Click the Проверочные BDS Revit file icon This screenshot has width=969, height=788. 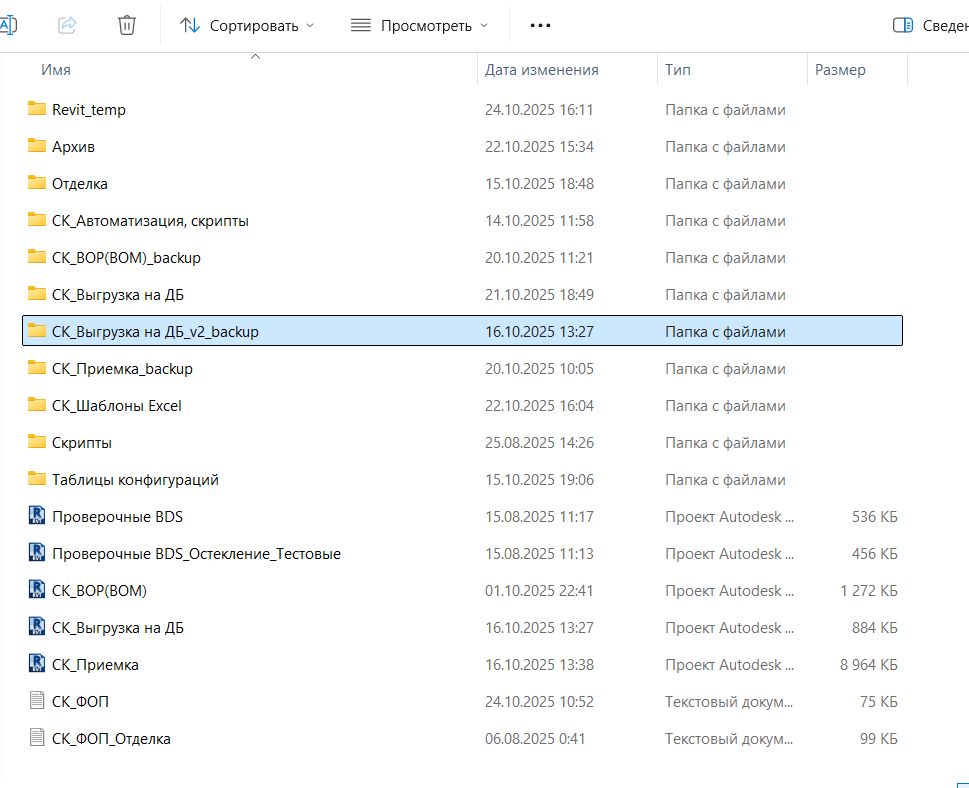(37, 515)
